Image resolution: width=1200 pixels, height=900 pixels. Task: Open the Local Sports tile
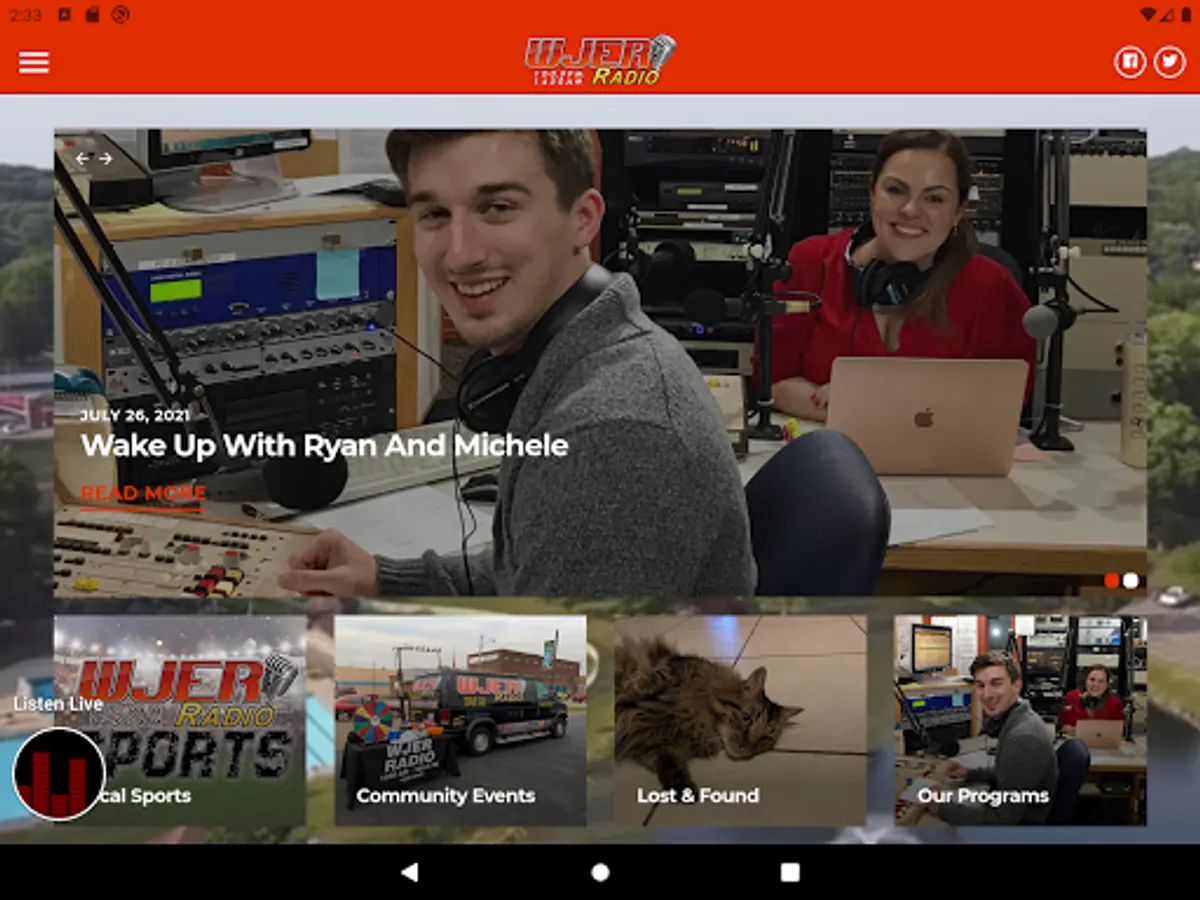[180, 720]
